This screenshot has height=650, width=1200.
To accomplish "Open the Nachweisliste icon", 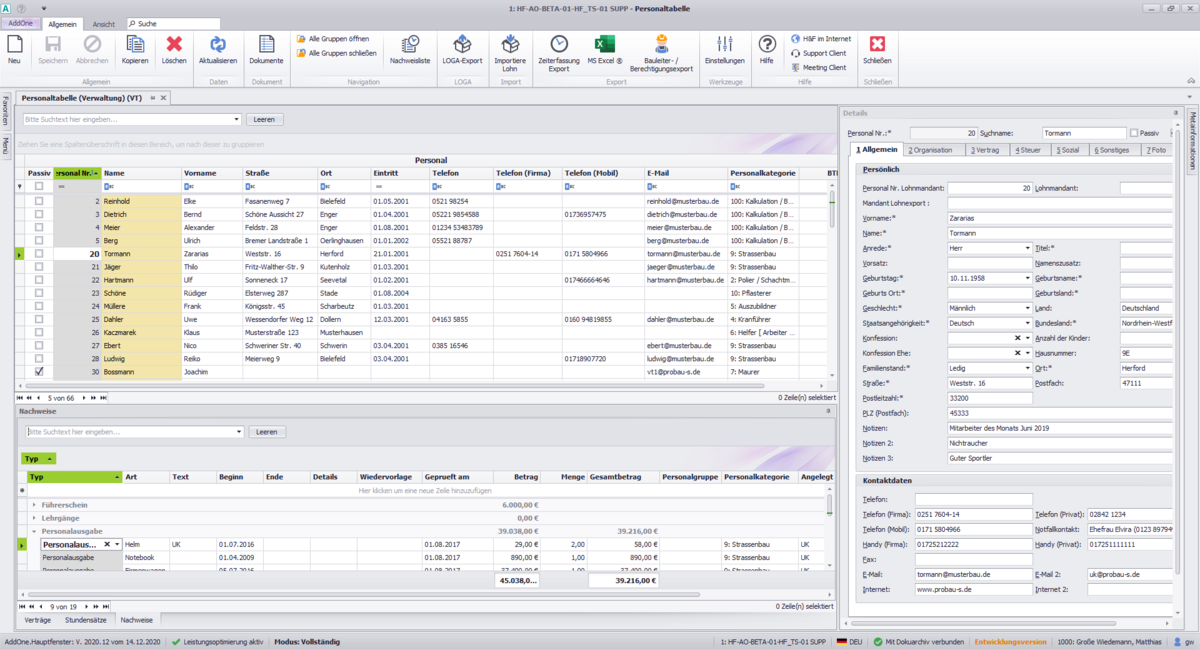I will click(x=410, y=48).
